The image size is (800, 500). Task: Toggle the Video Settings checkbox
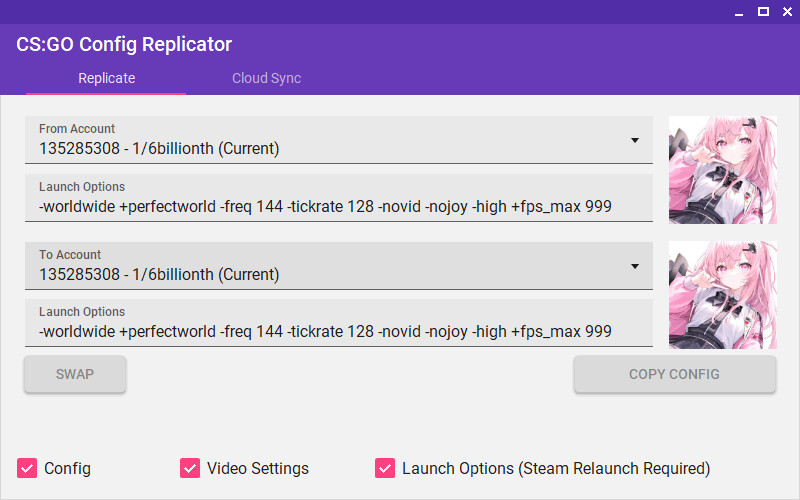point(190,468)
